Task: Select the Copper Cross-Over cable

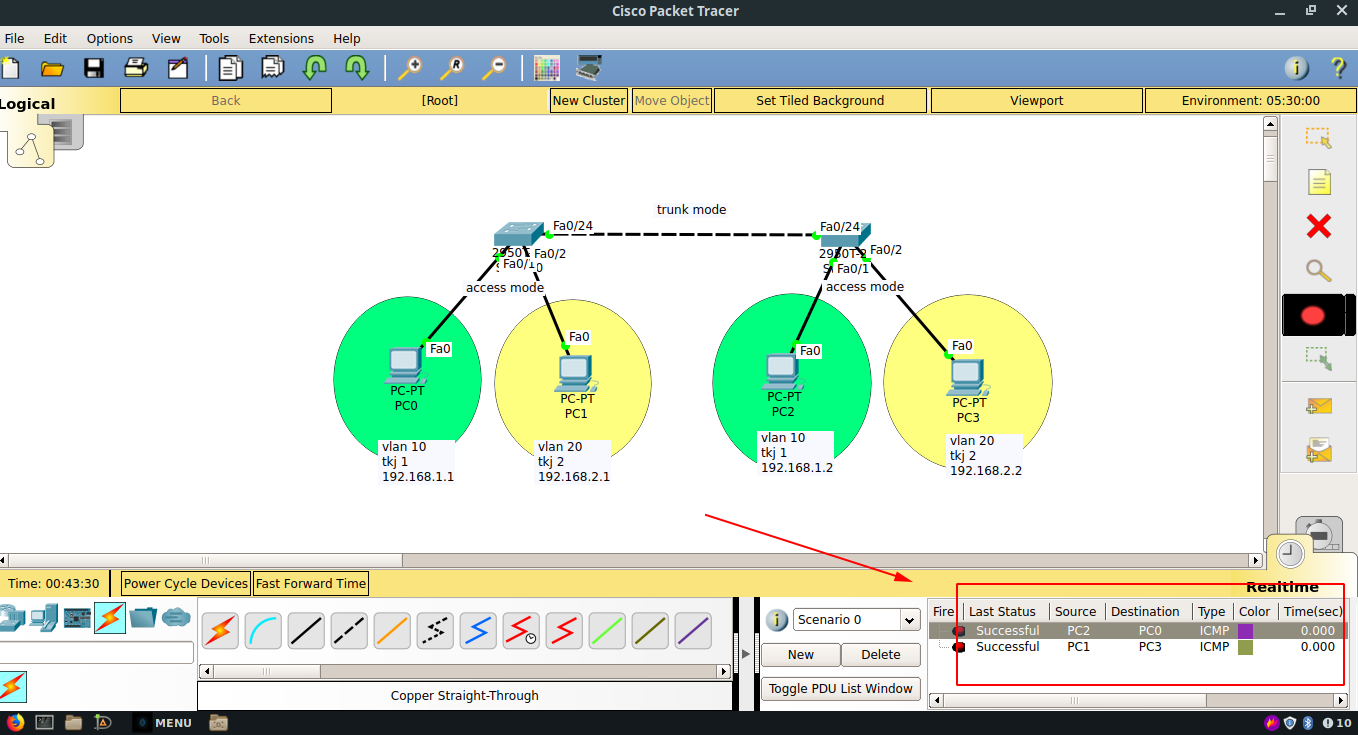Action: pos(349,630)
